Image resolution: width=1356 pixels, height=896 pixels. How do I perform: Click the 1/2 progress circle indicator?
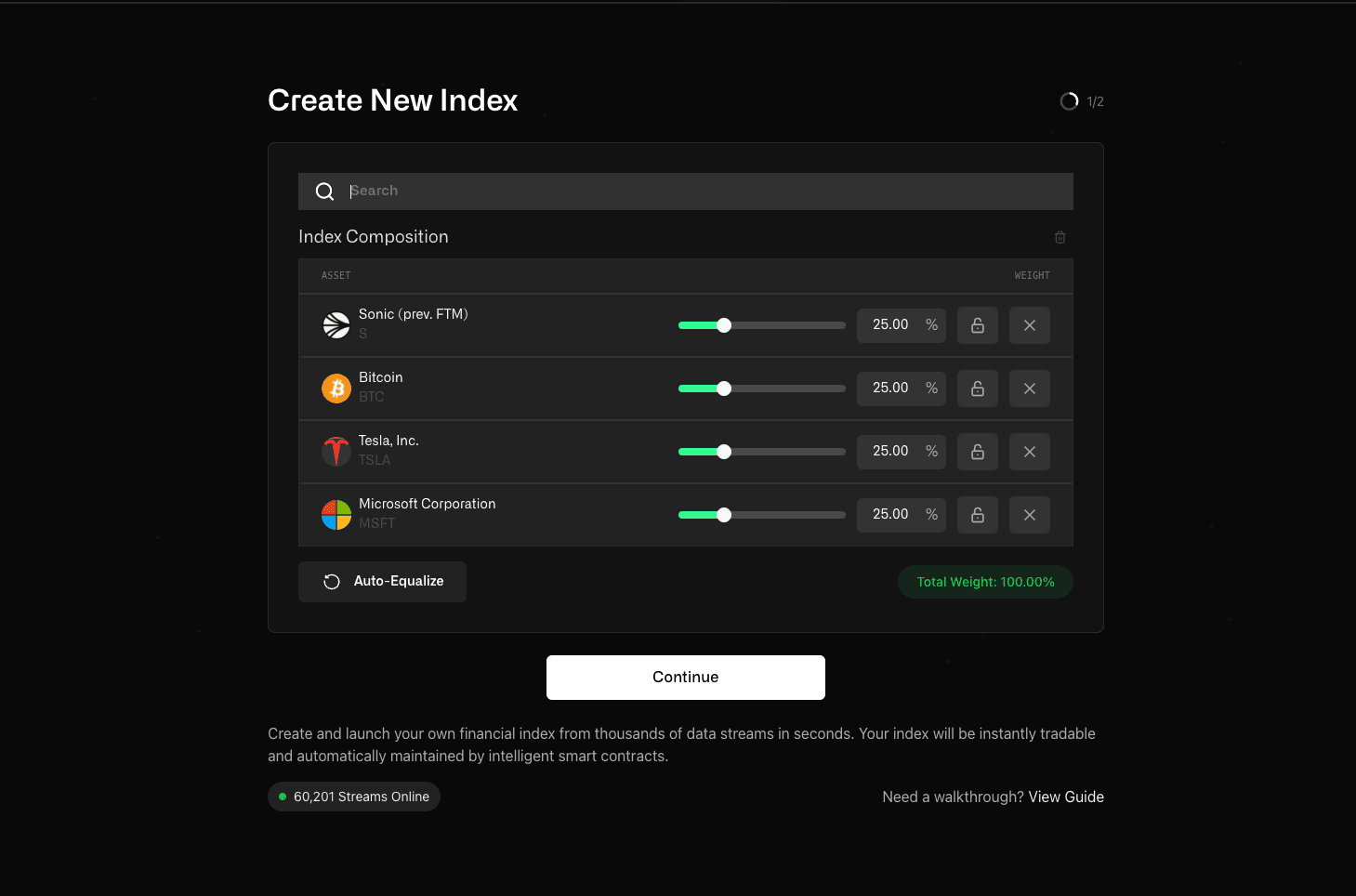[1069, 100]
